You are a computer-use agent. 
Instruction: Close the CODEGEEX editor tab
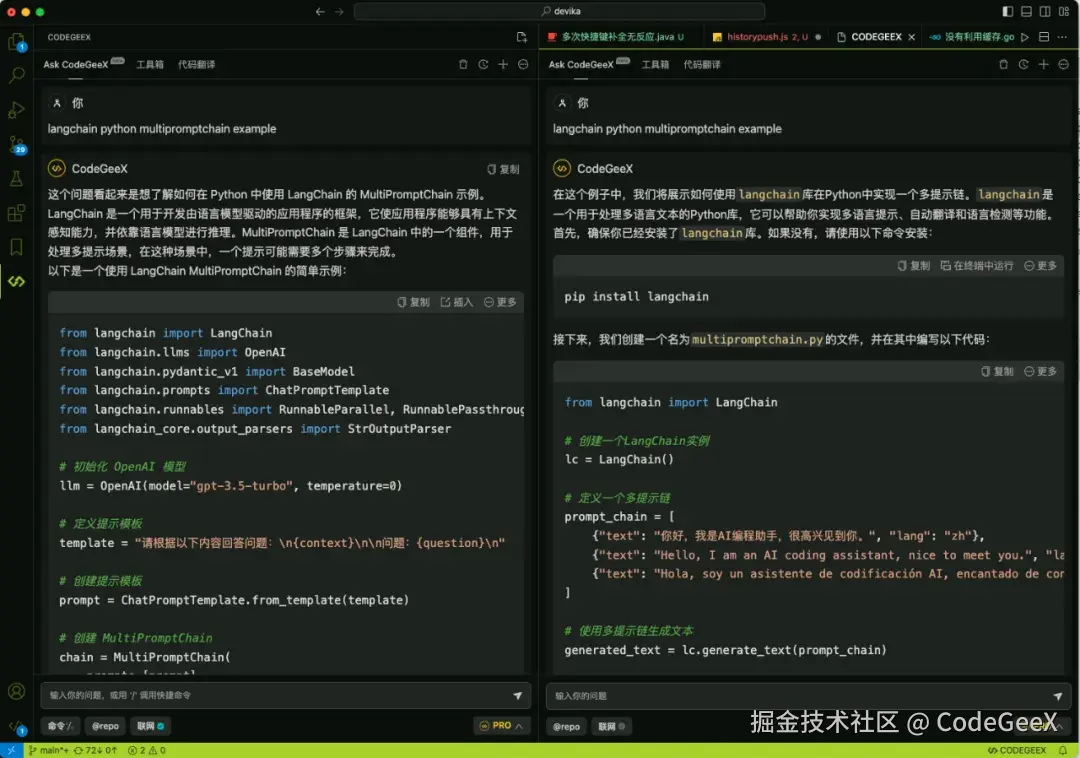(x=912, y=37)
